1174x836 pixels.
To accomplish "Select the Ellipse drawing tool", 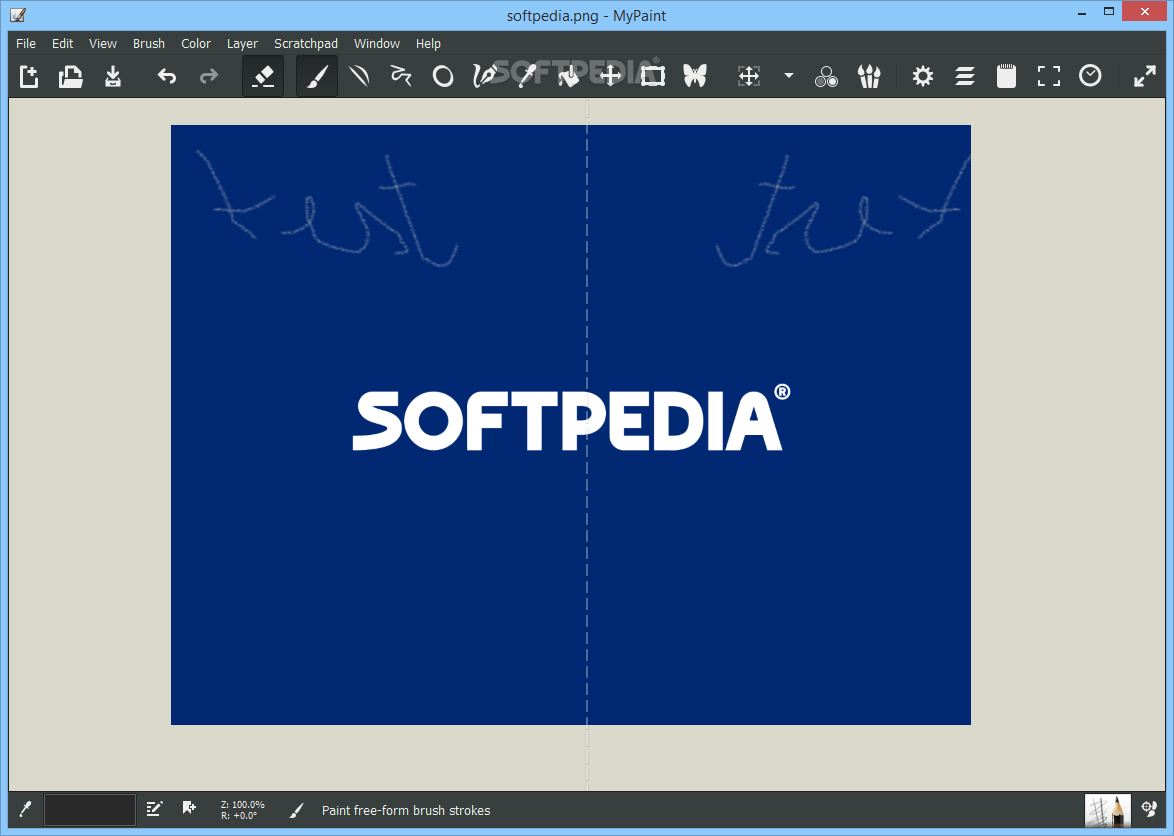I will click(443, 76).
